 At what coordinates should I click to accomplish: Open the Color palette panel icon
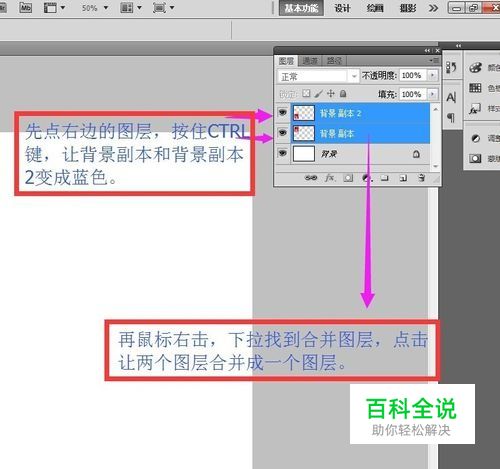[475, 67]
